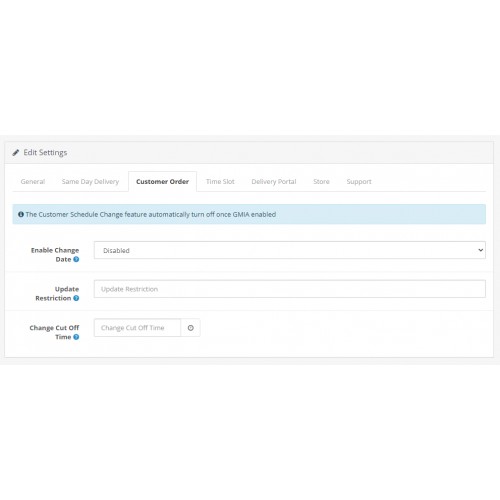Click the Edit Settings panel heading
Screen dimensions: 500x500
click(45, 153)
